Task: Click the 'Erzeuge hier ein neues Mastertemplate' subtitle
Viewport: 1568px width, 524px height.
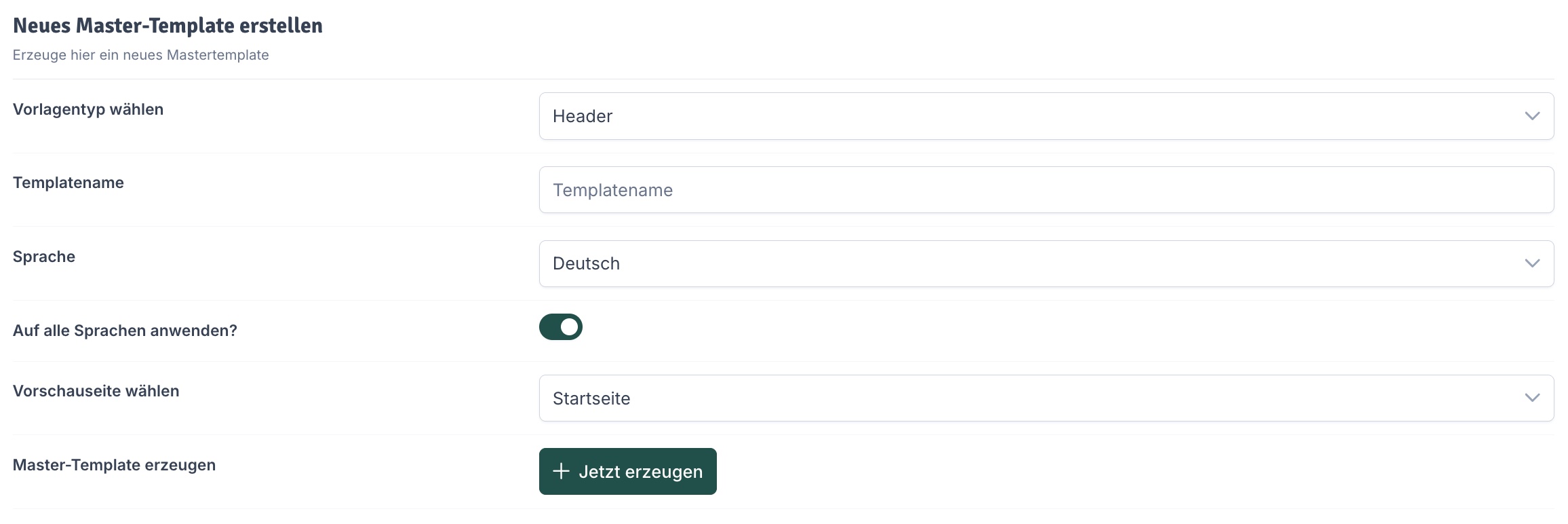Action: pos(141,55)
